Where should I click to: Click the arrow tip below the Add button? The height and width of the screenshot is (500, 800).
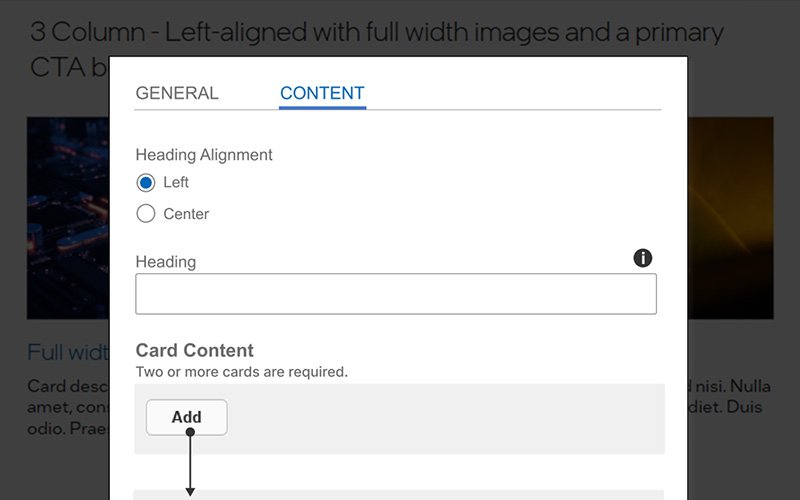click(x=187, y=491)
